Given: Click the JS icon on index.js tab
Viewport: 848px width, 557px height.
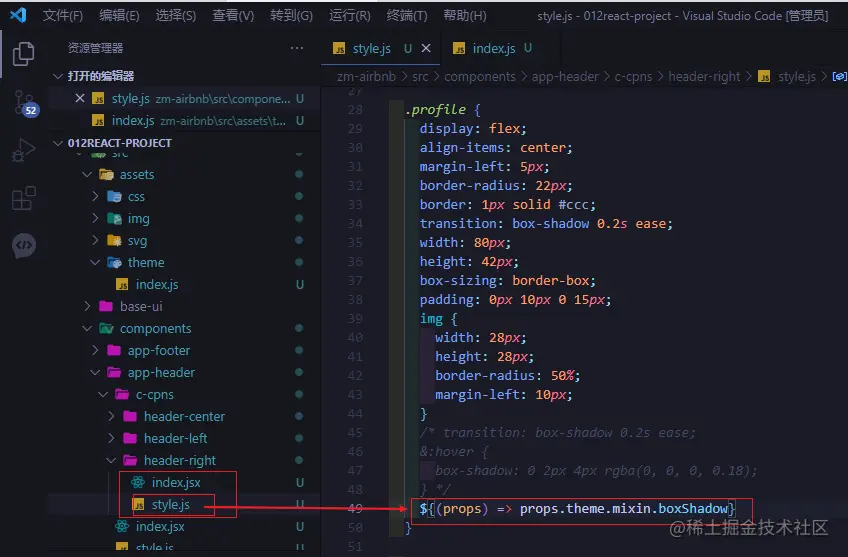Looking at the screenshot, I should point(459,49).
